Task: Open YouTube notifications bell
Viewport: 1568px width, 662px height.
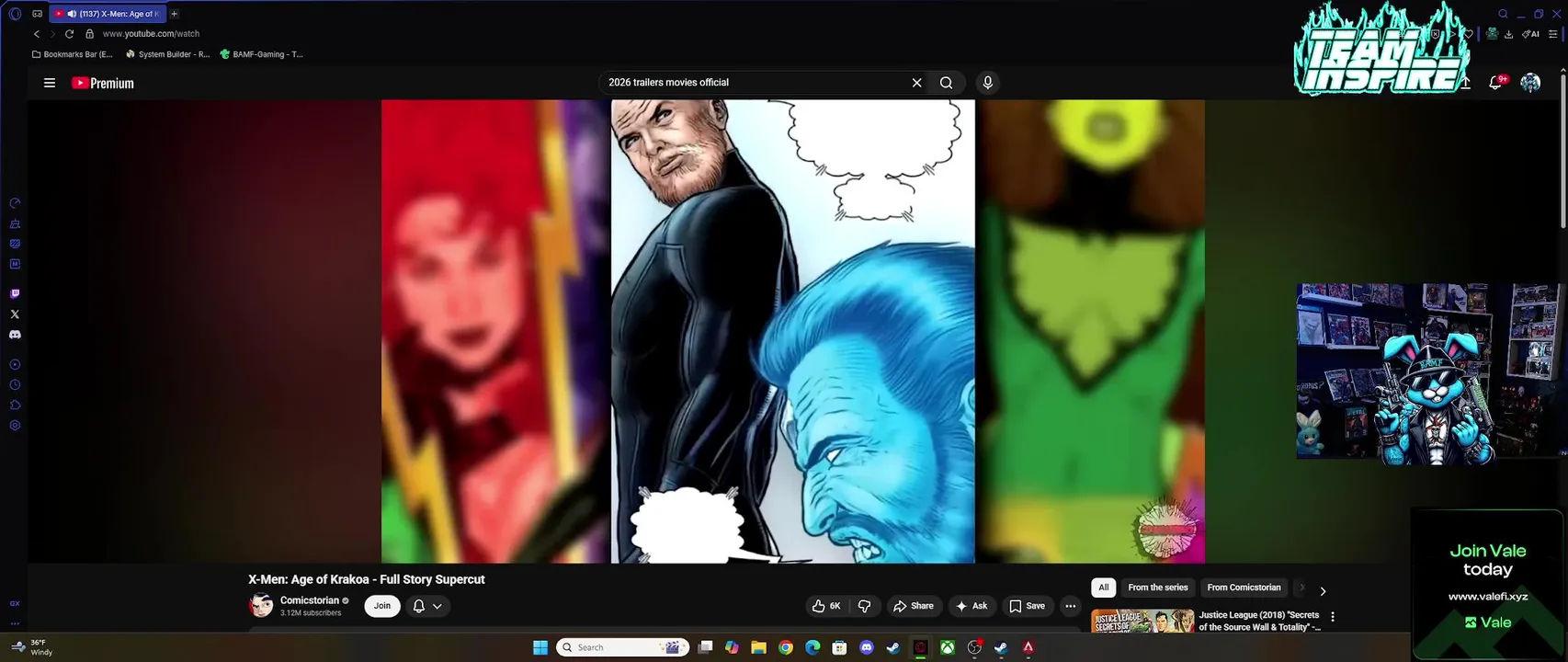Action: click(1495, 83)
